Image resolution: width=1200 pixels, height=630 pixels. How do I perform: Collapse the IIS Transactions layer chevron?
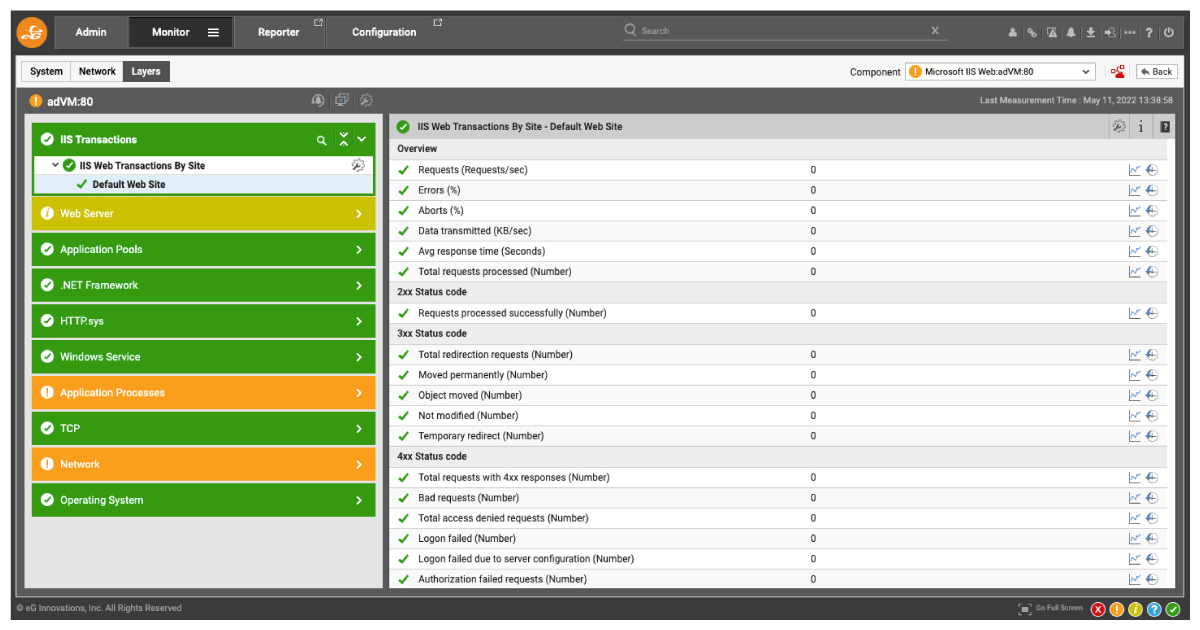point(362,140)
